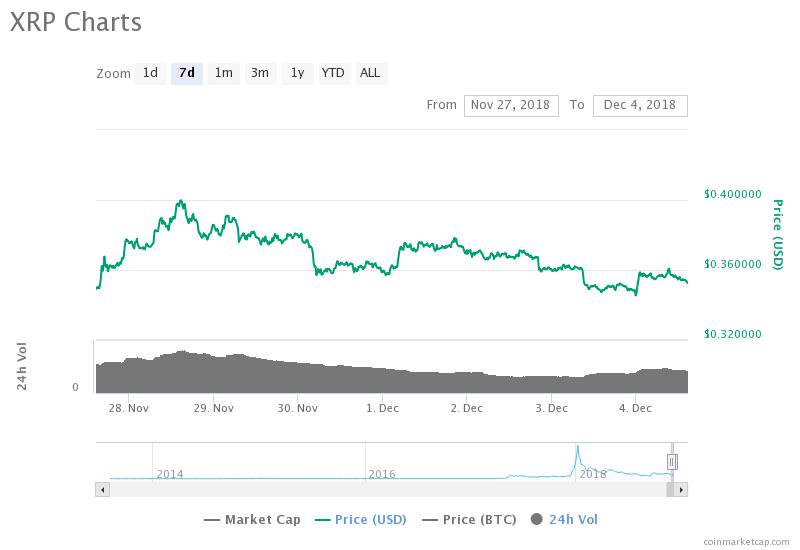Click the 2014 marker in the navigator
Screen dimensions: 800x550
(170, 473)
